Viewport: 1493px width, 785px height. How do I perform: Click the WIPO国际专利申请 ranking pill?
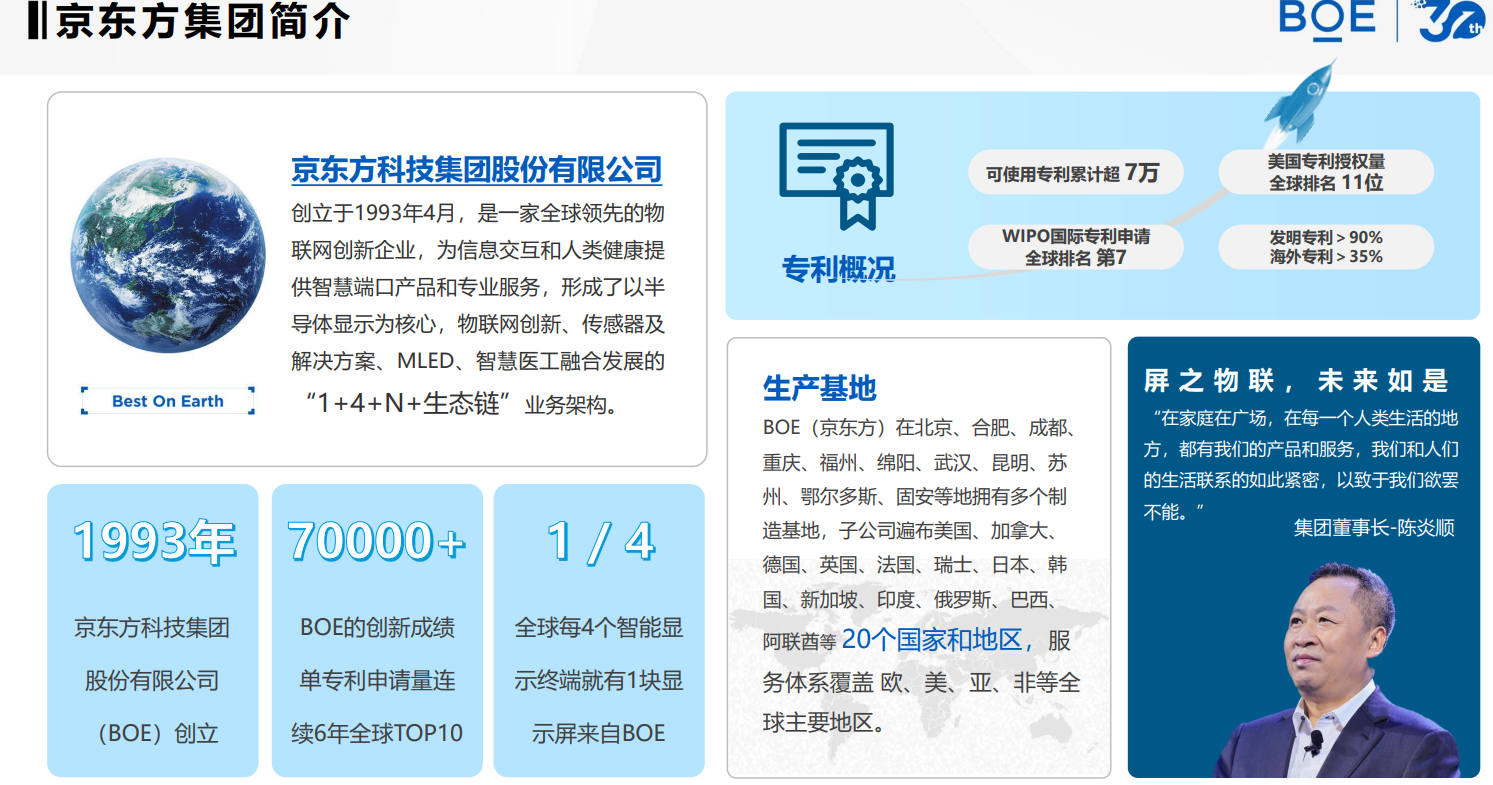(x=1075, y=247)
